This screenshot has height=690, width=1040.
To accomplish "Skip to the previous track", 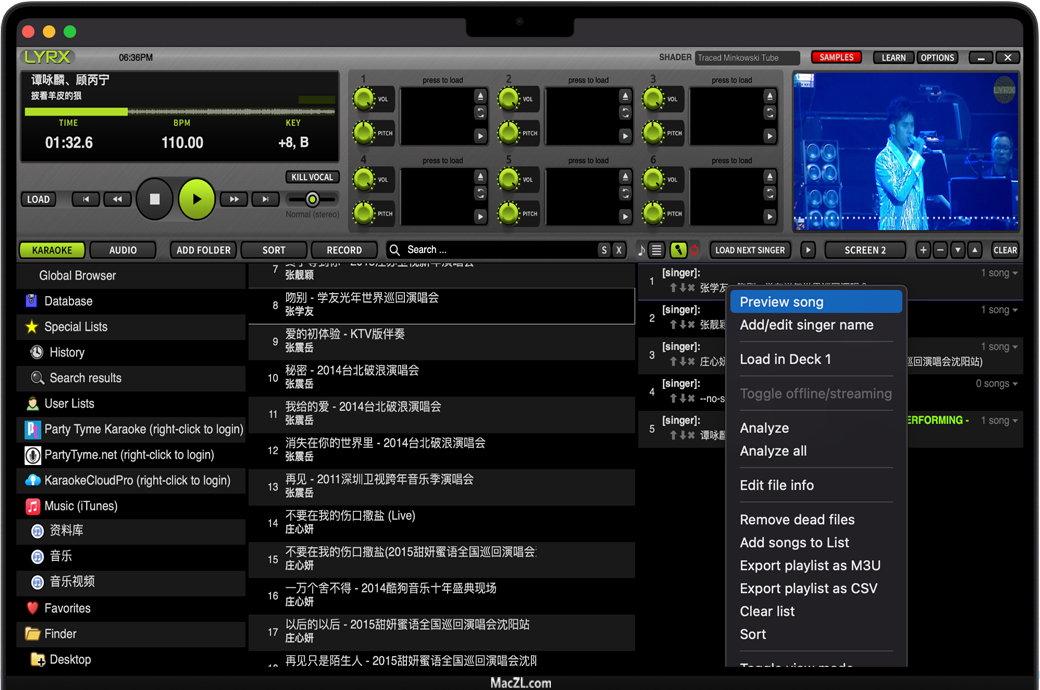I will 86,199.
